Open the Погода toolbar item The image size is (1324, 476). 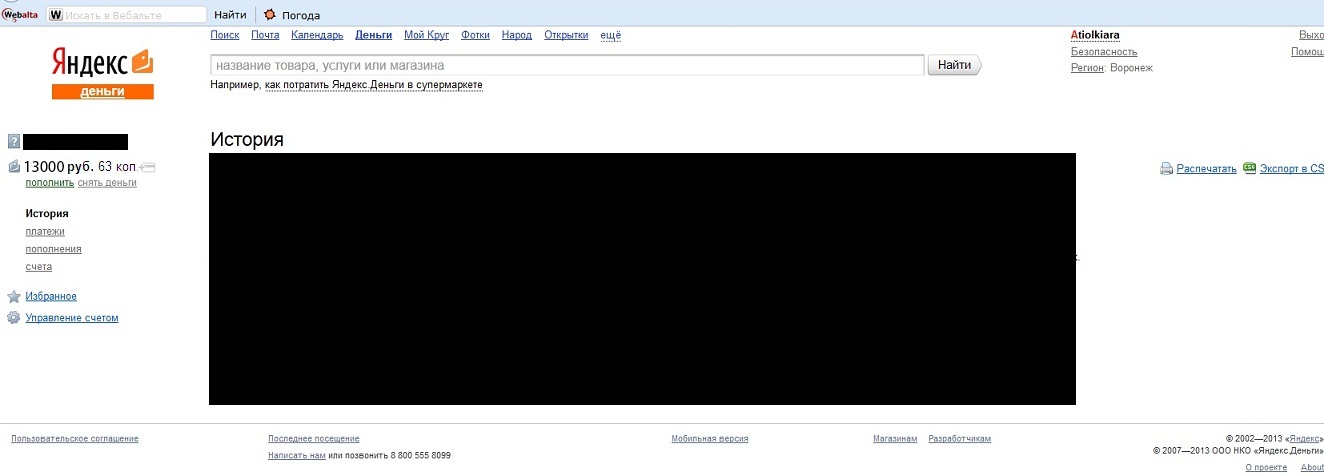292,15
